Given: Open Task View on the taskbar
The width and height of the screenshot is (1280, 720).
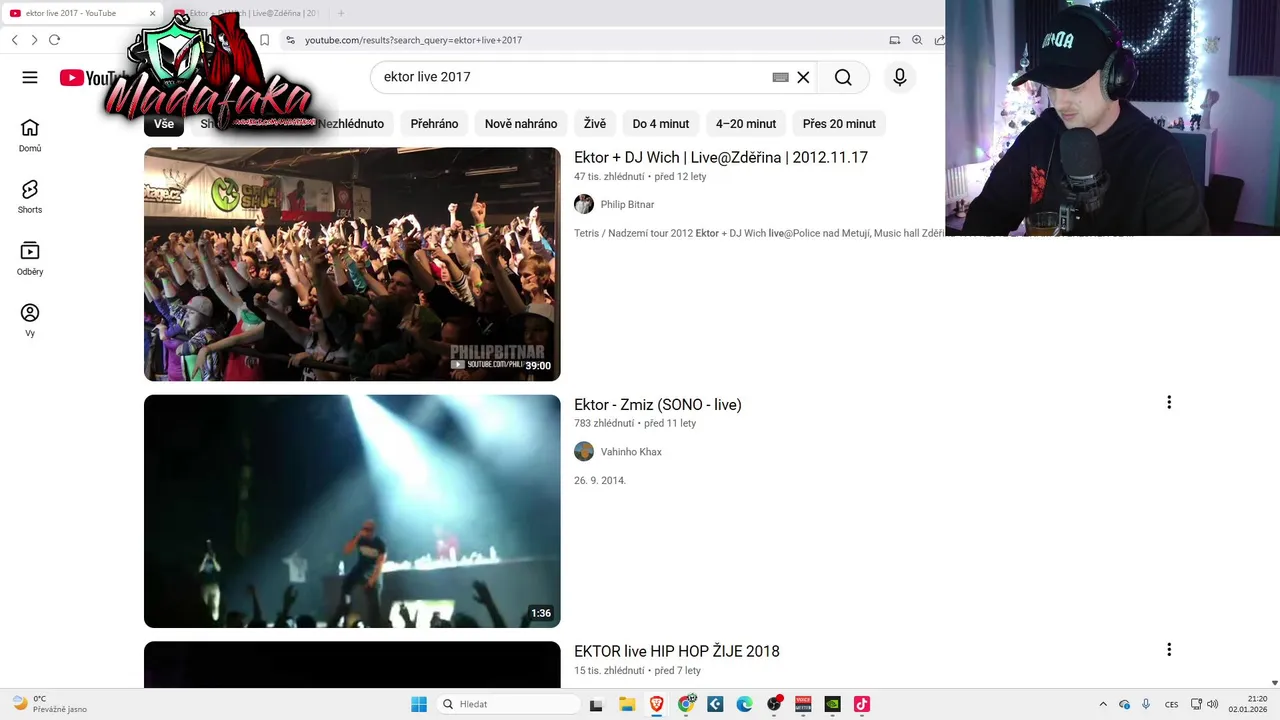Looking at the screenshot, I should [596, 704].
